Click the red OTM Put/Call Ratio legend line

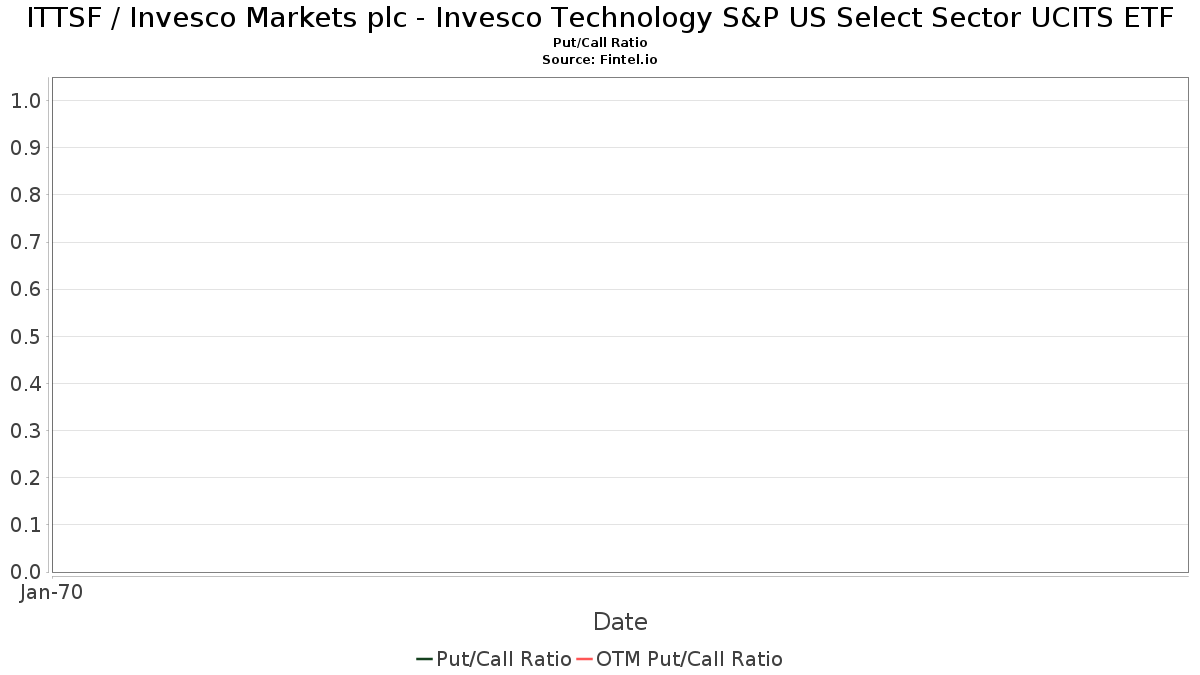tap(584, 659)
